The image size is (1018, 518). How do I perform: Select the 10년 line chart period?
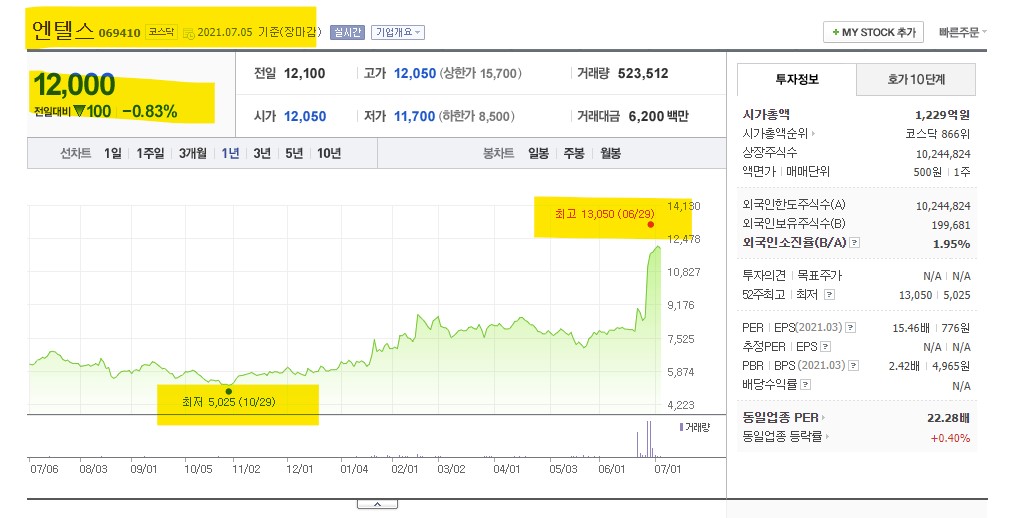329,153
